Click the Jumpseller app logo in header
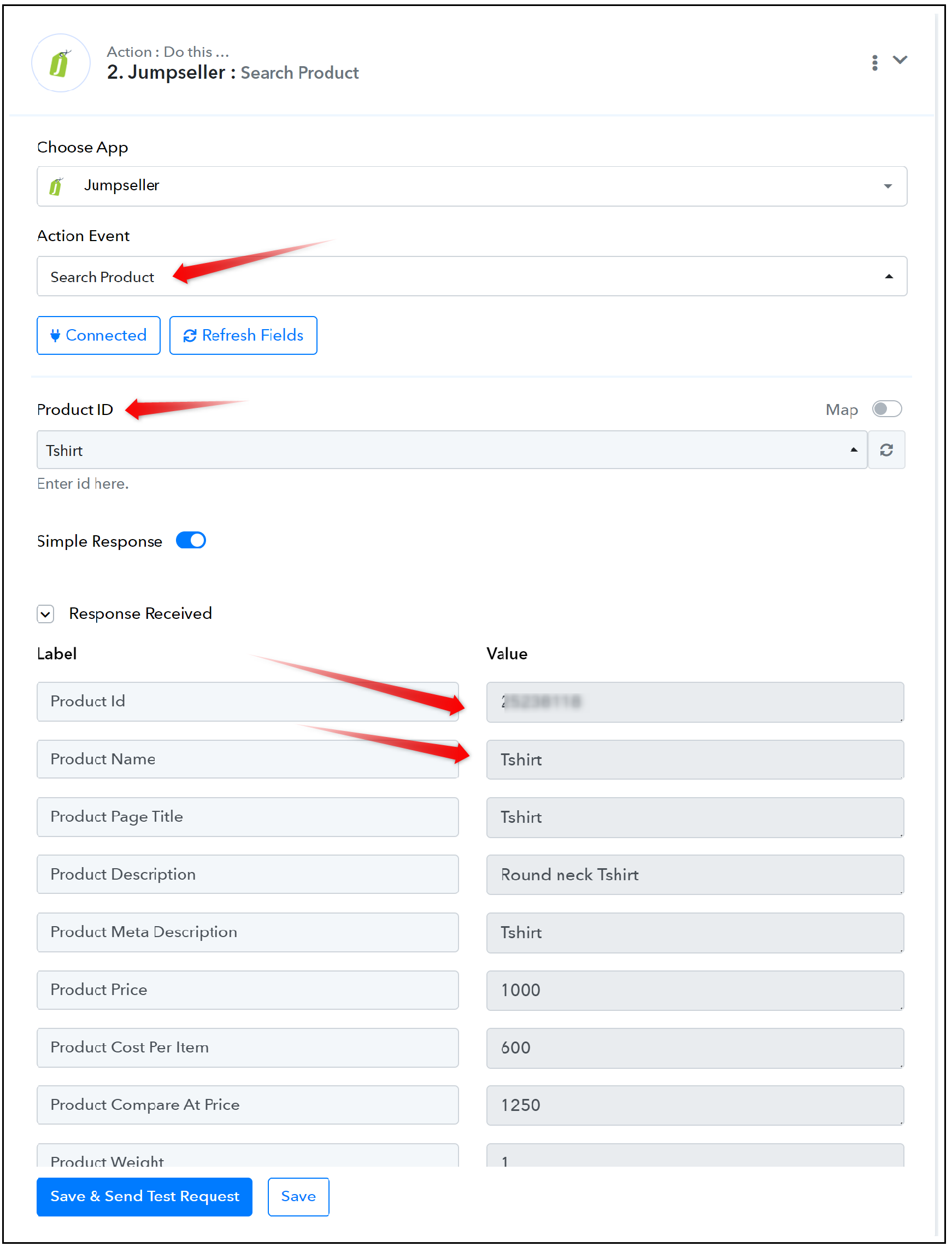The width and height of the screenshot is (952, 1252). pyautogui.click(x=61, y=63)
